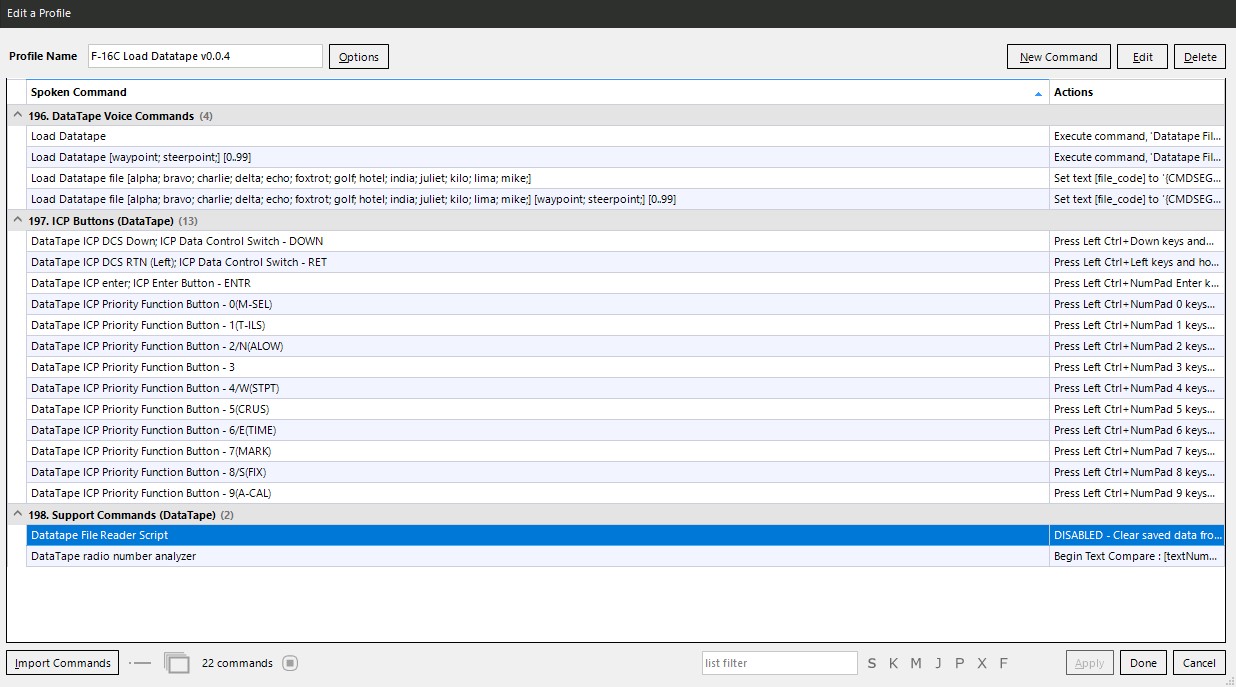
Task: Click the J joystick filter letter
Action: point(938,663)
